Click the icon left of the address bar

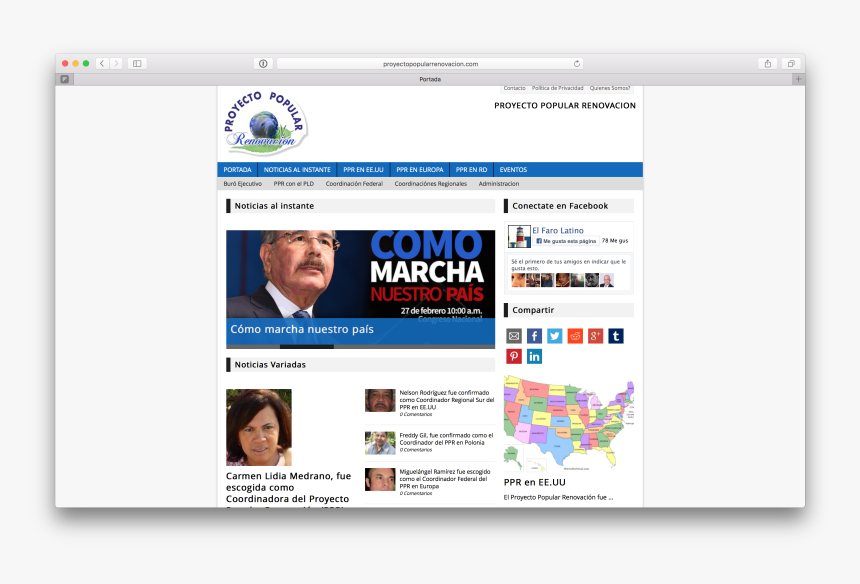click(263, 64)
